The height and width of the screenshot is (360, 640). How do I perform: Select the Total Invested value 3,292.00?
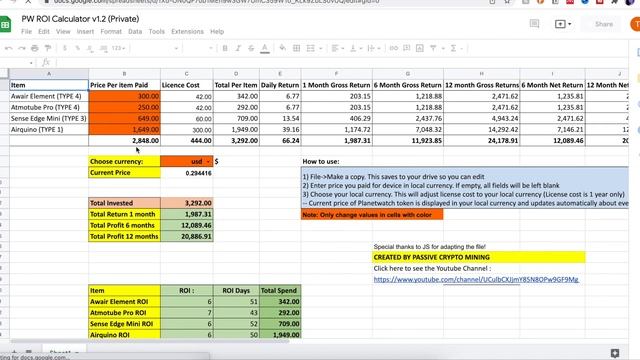click(187, 203)
